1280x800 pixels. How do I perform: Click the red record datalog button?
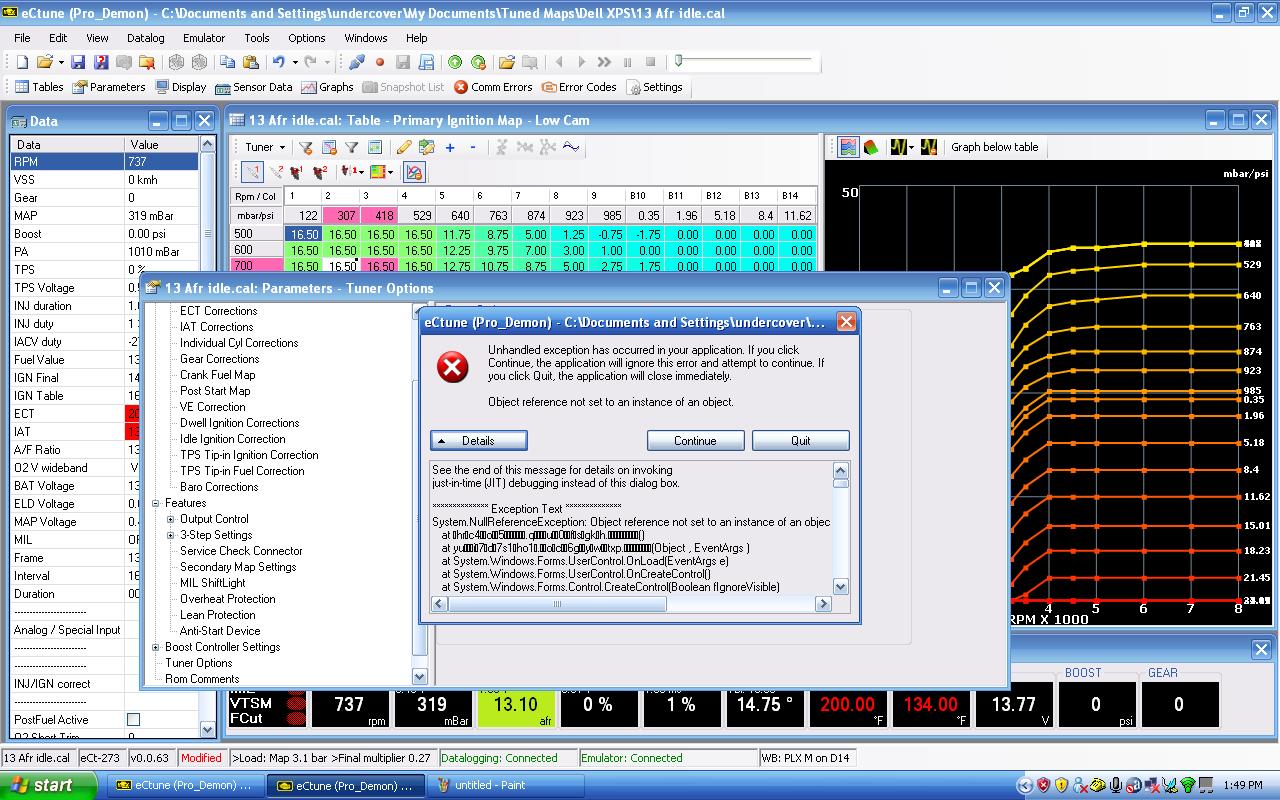380,62
